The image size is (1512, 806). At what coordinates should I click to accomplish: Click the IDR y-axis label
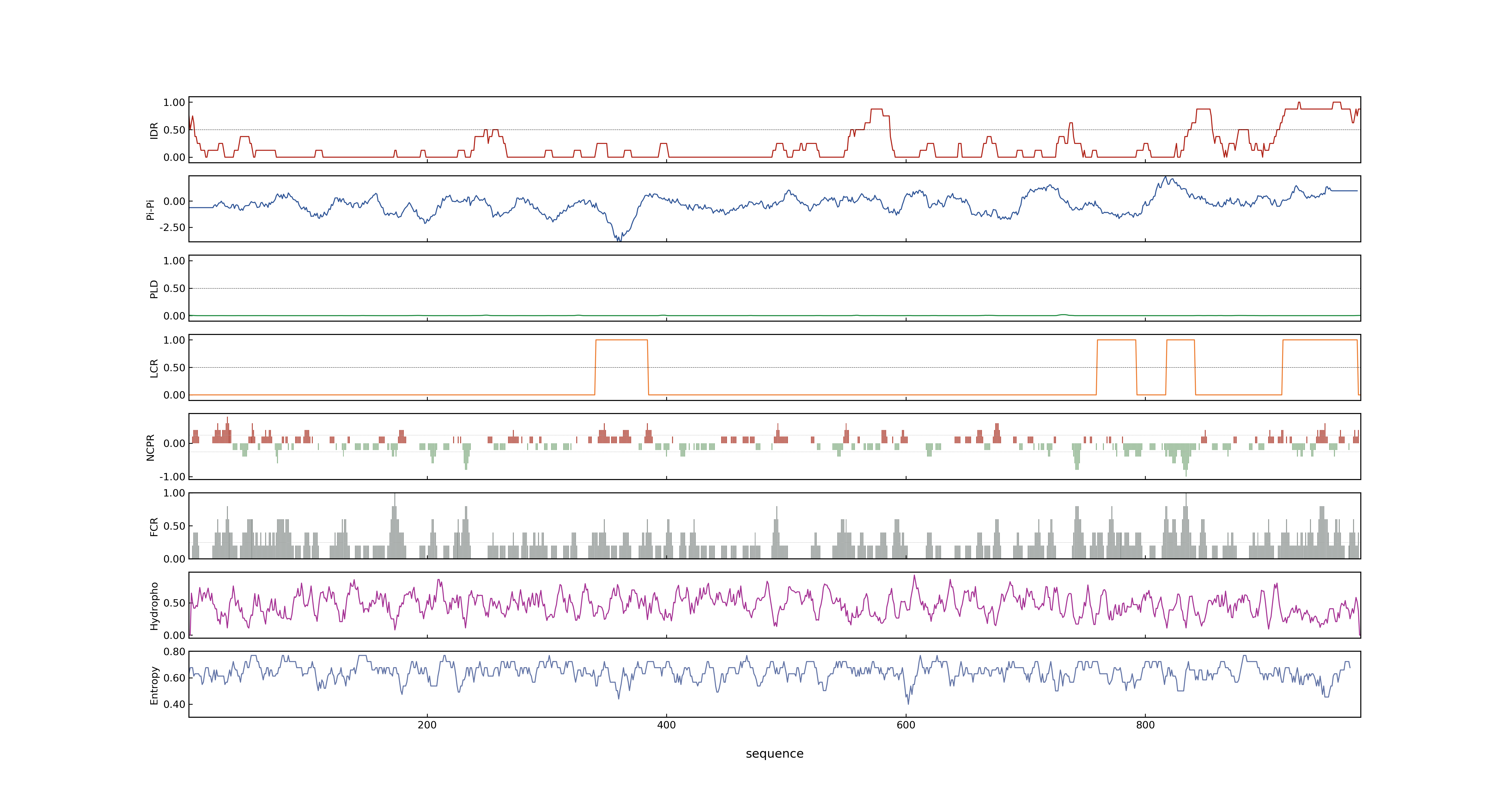(154, 130)
